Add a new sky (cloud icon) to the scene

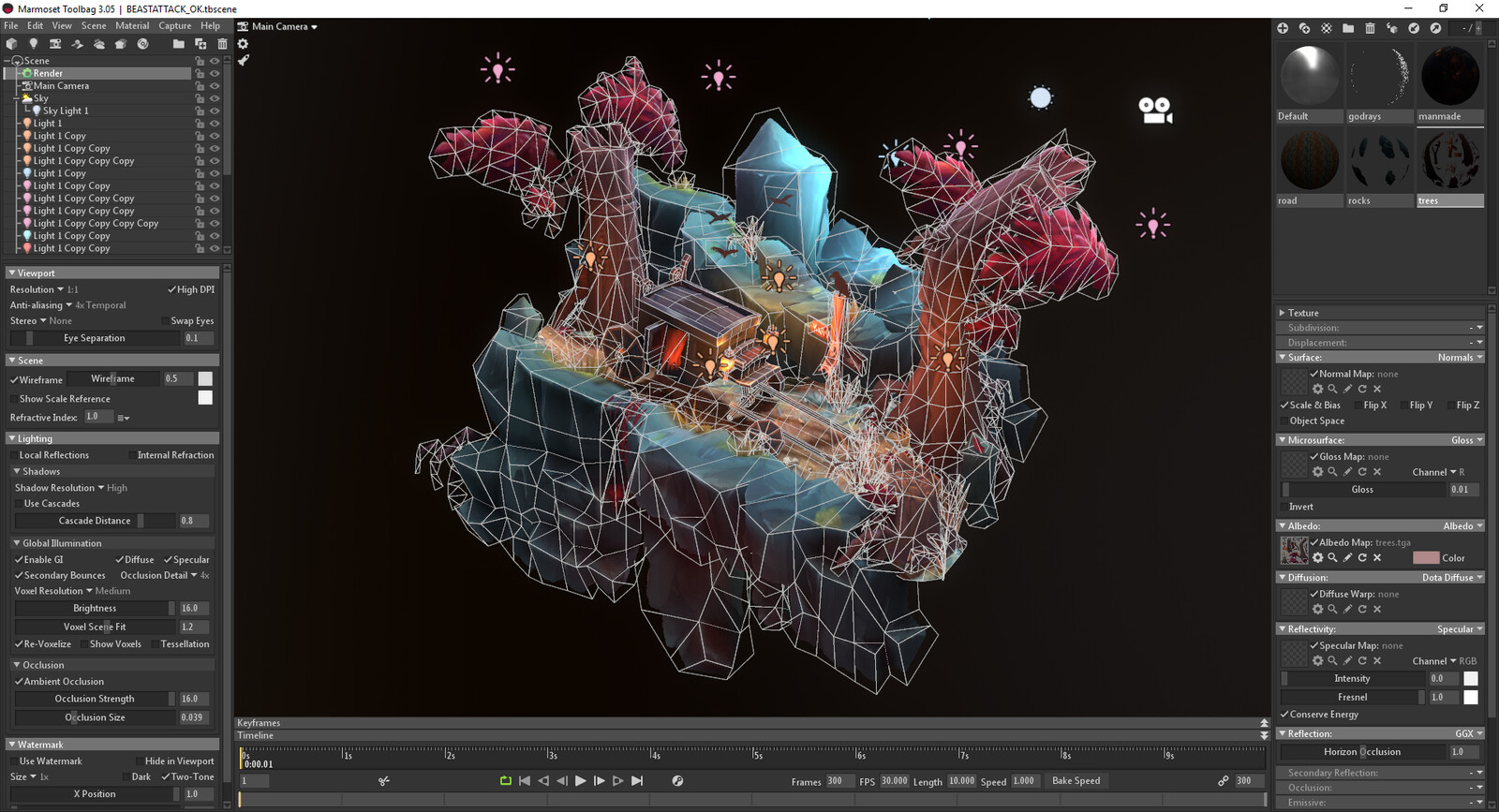[98, 44]
